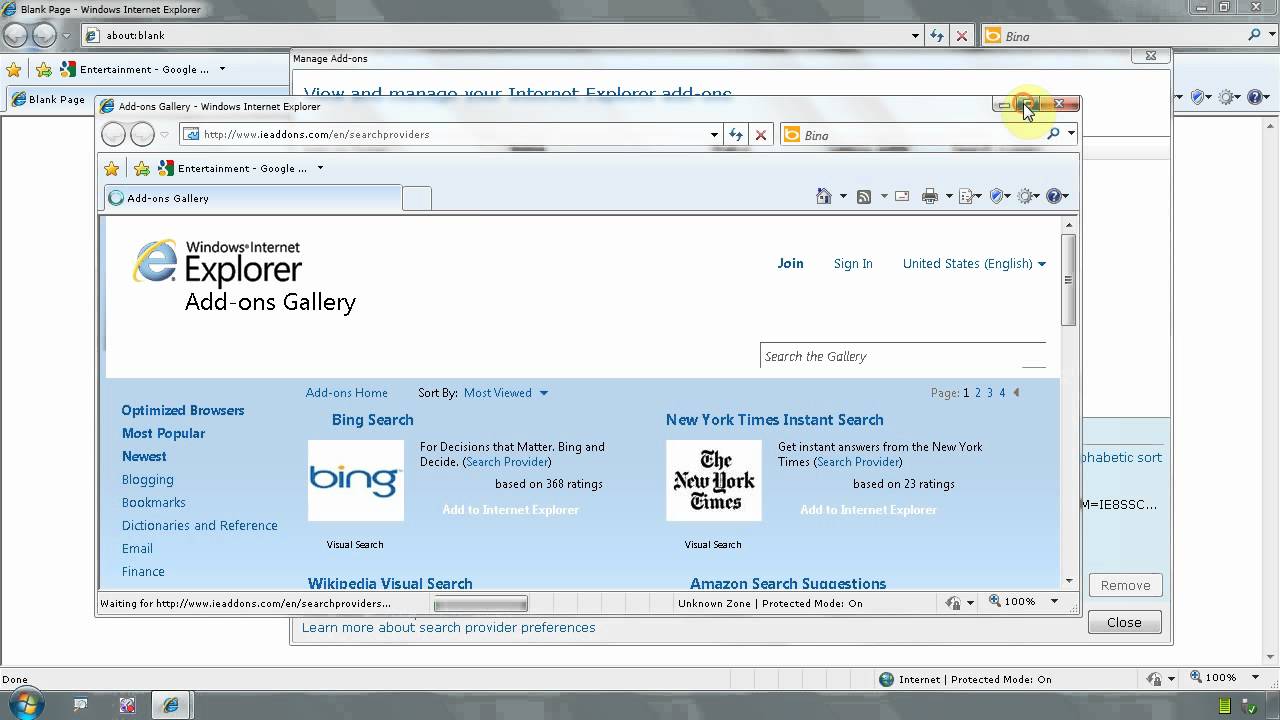Viewport: 1280px width, 720px height.
Task: Click the security lock icon in Add-ons Gallery status bar
Action: coord(954,602)
